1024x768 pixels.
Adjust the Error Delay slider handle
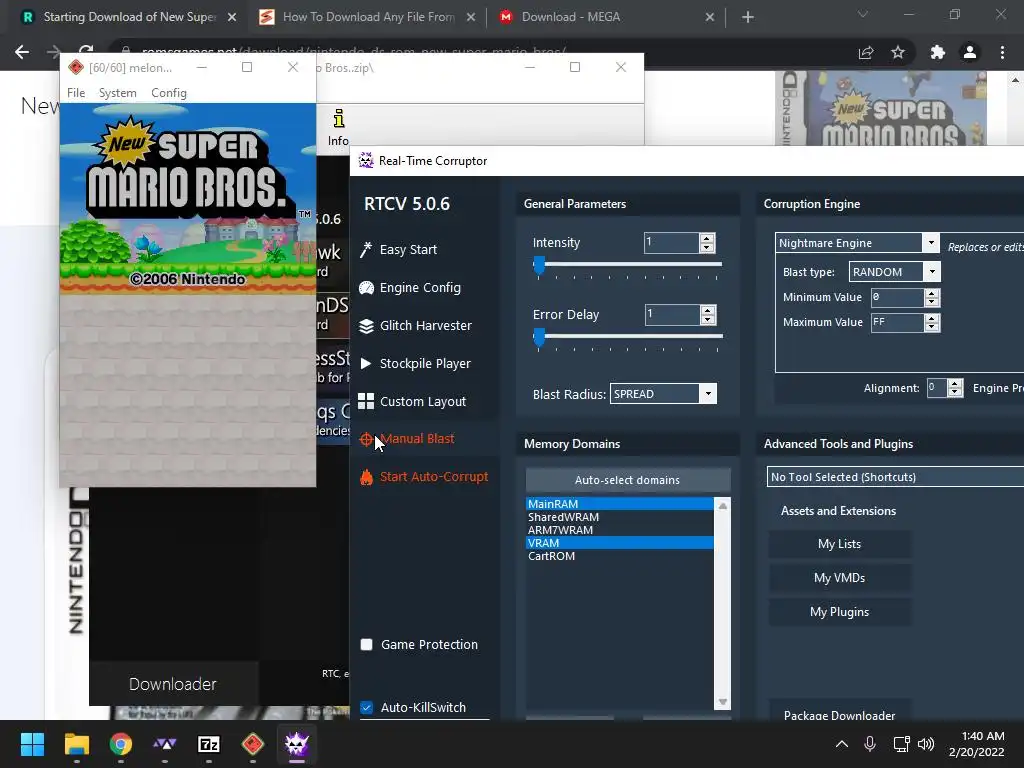pyautogui.click(x=539, y=337)
